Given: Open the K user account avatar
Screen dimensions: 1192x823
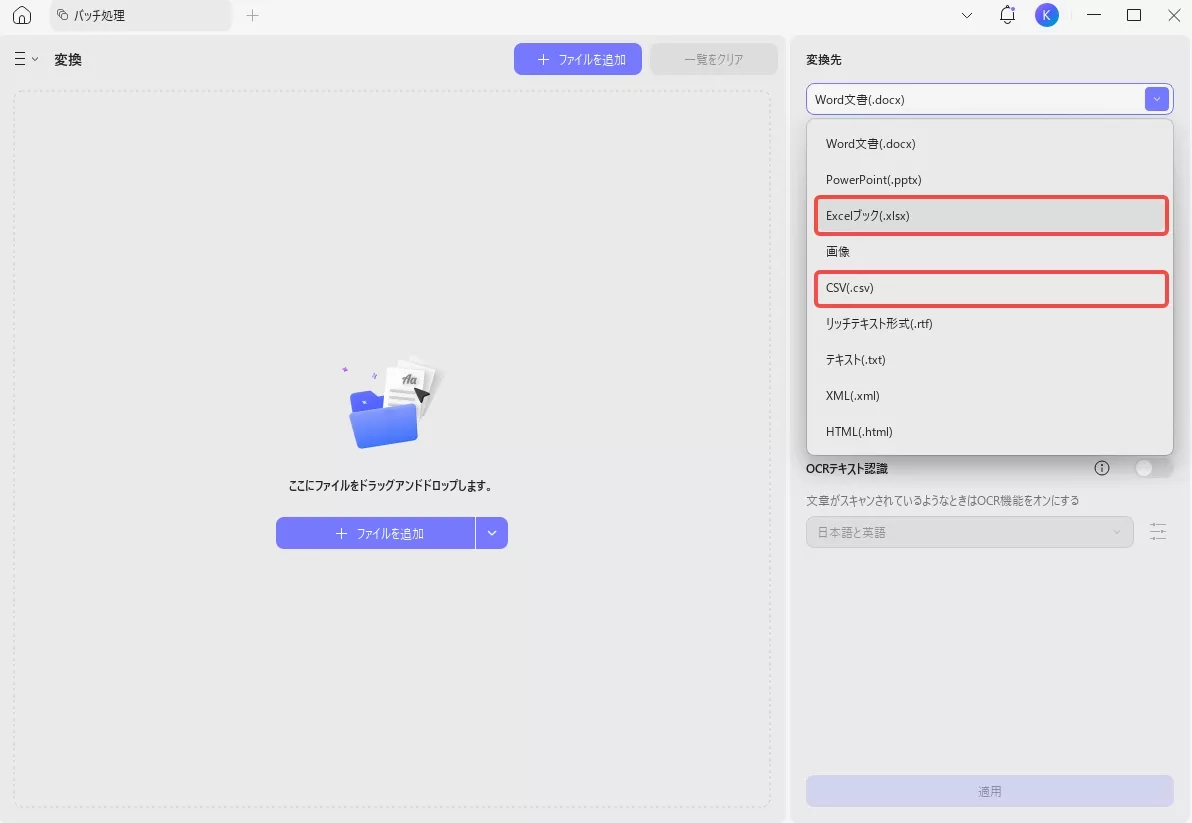Looking at the screenshot, I should click(x=1047, y=15).
